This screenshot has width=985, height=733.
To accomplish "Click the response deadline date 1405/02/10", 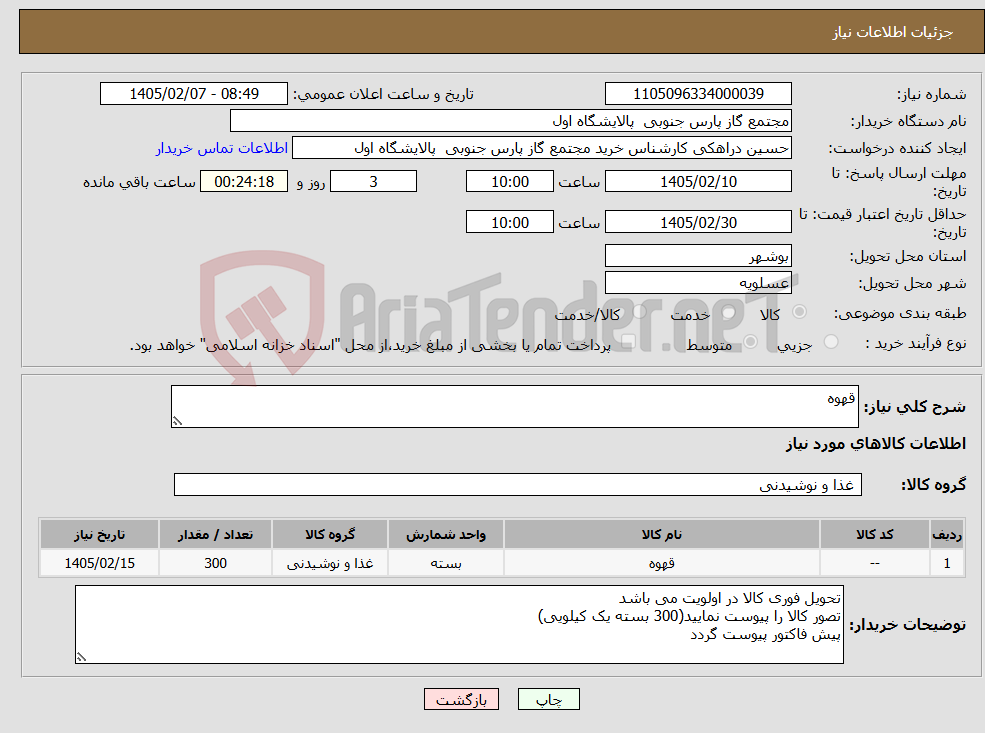I will tap(698, 182).
